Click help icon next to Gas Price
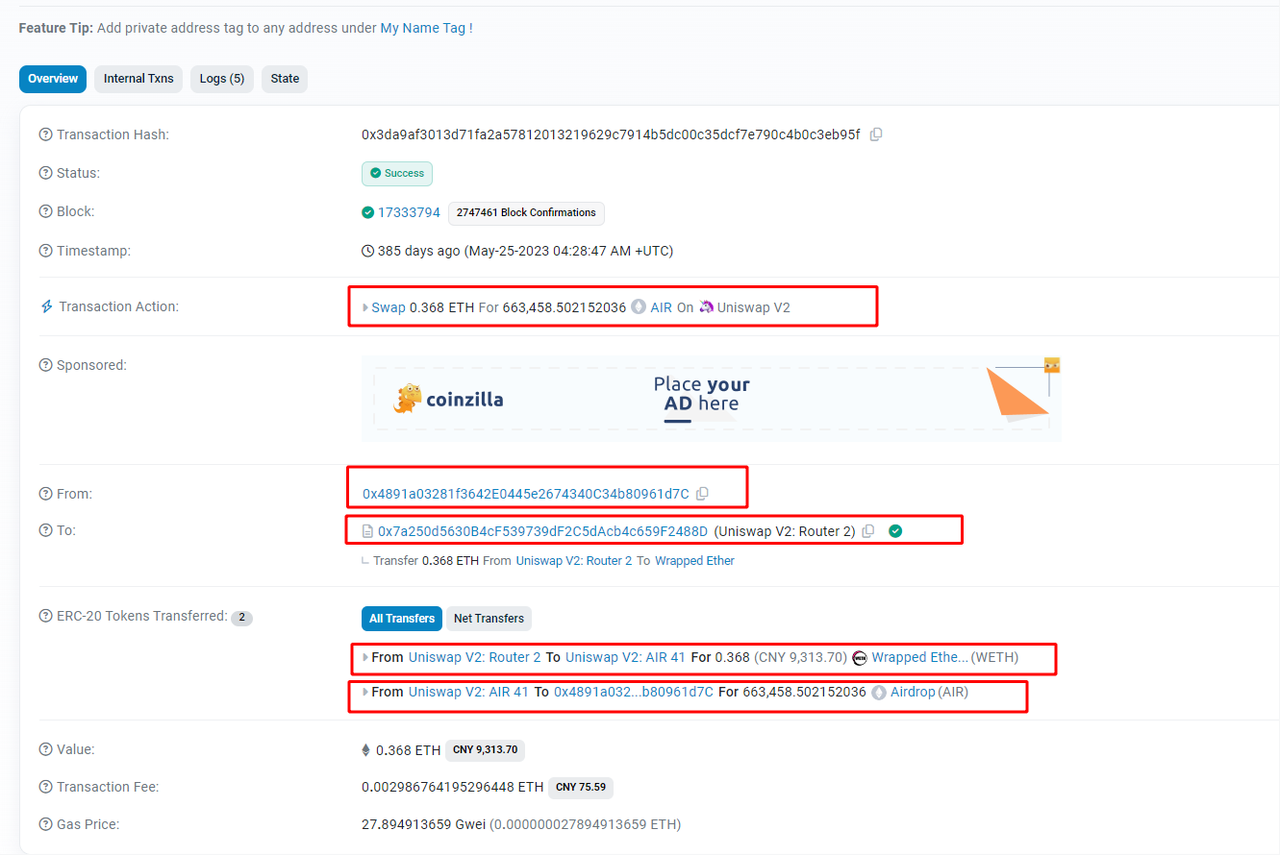The image size is (1280, 855). (x=45, y=825)
